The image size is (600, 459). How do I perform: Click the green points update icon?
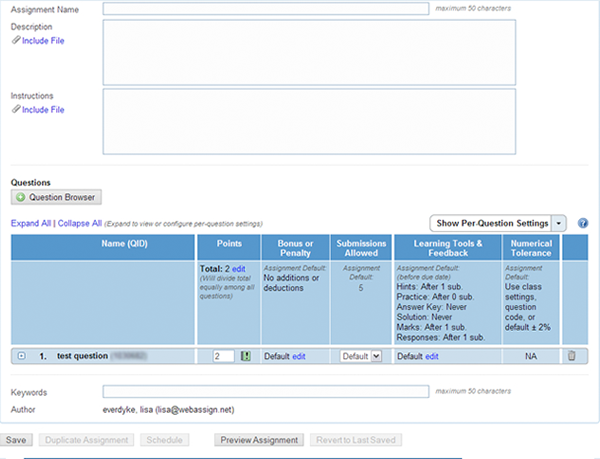click(x=245, y=355)
